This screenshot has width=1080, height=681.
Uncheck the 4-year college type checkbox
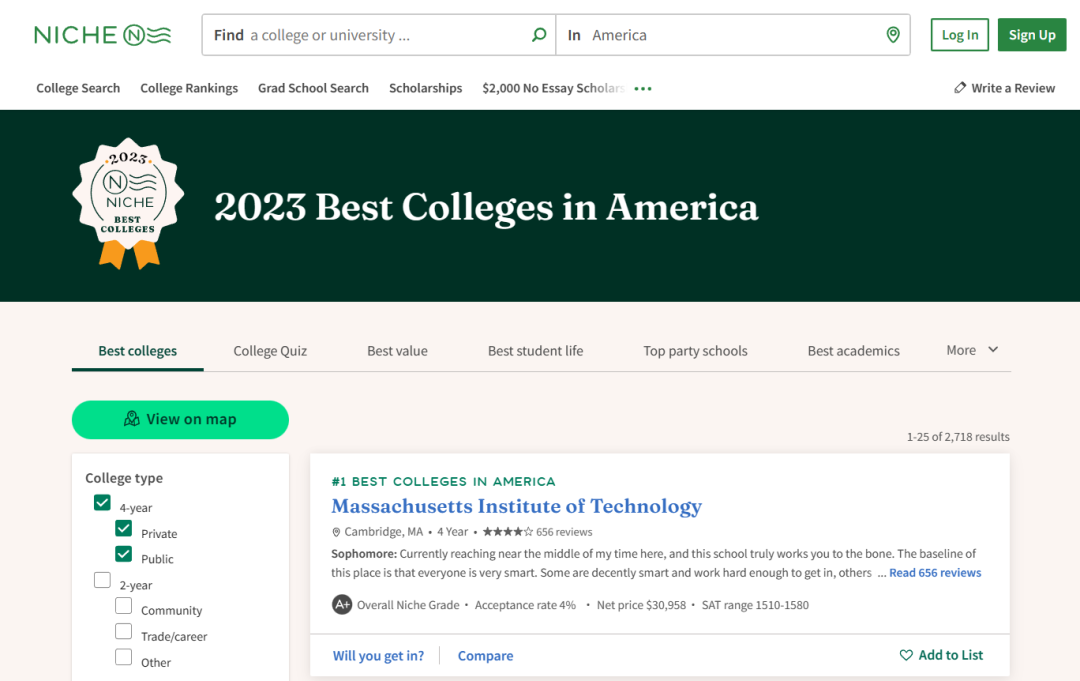[102, 503]
